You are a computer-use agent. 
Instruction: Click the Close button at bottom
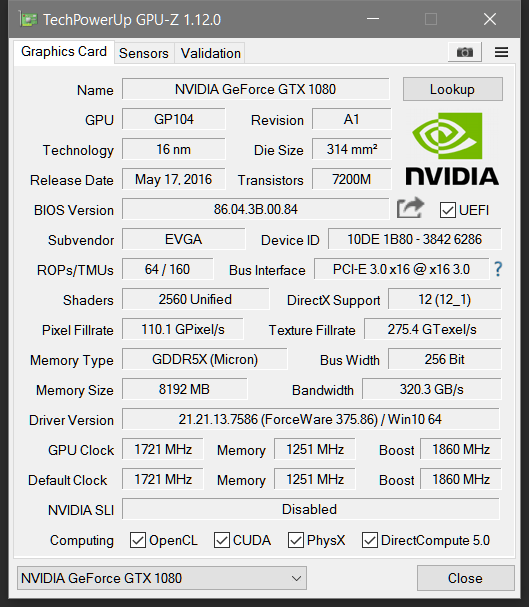[x=466, y=578]
